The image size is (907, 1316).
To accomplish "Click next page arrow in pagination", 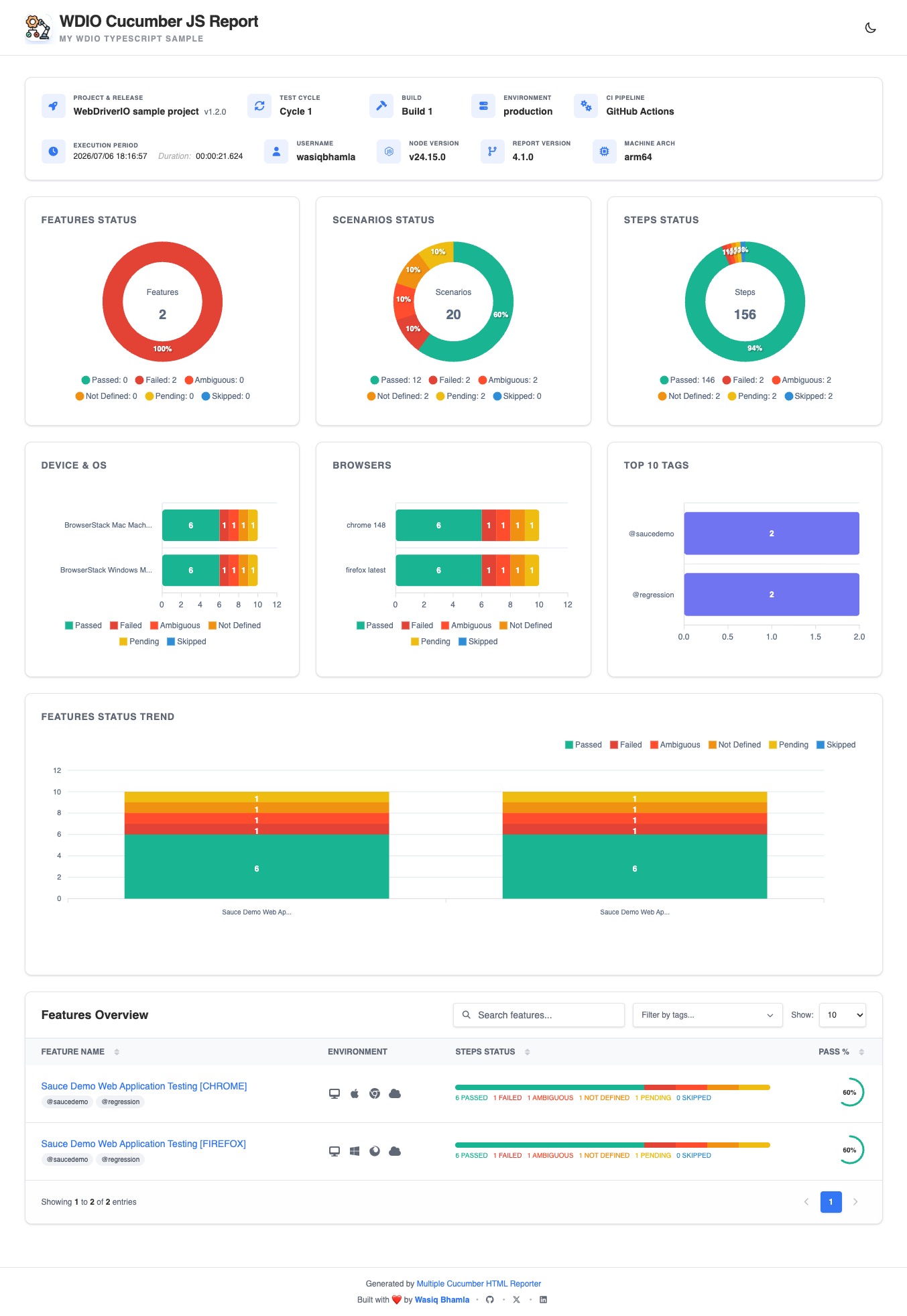I will click(855, 1201).
